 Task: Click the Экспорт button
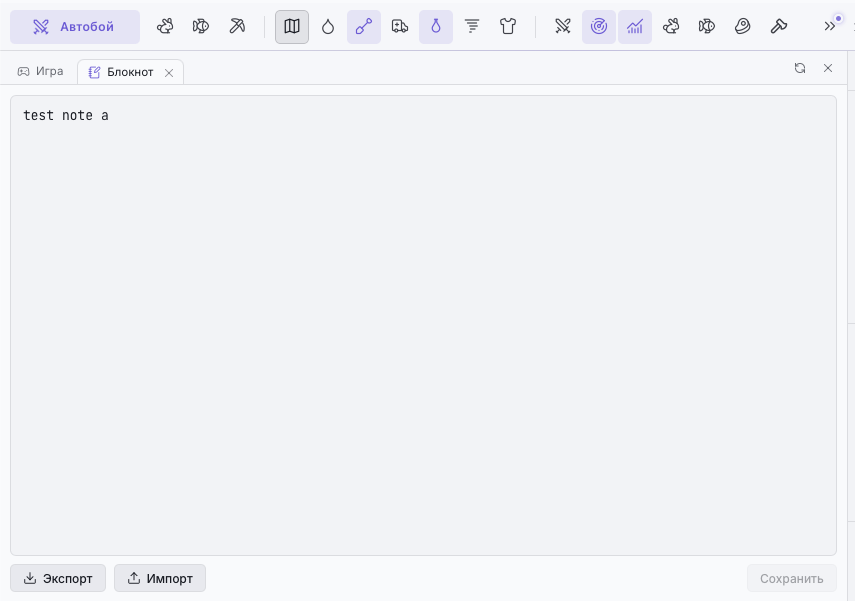pos(58,578)
